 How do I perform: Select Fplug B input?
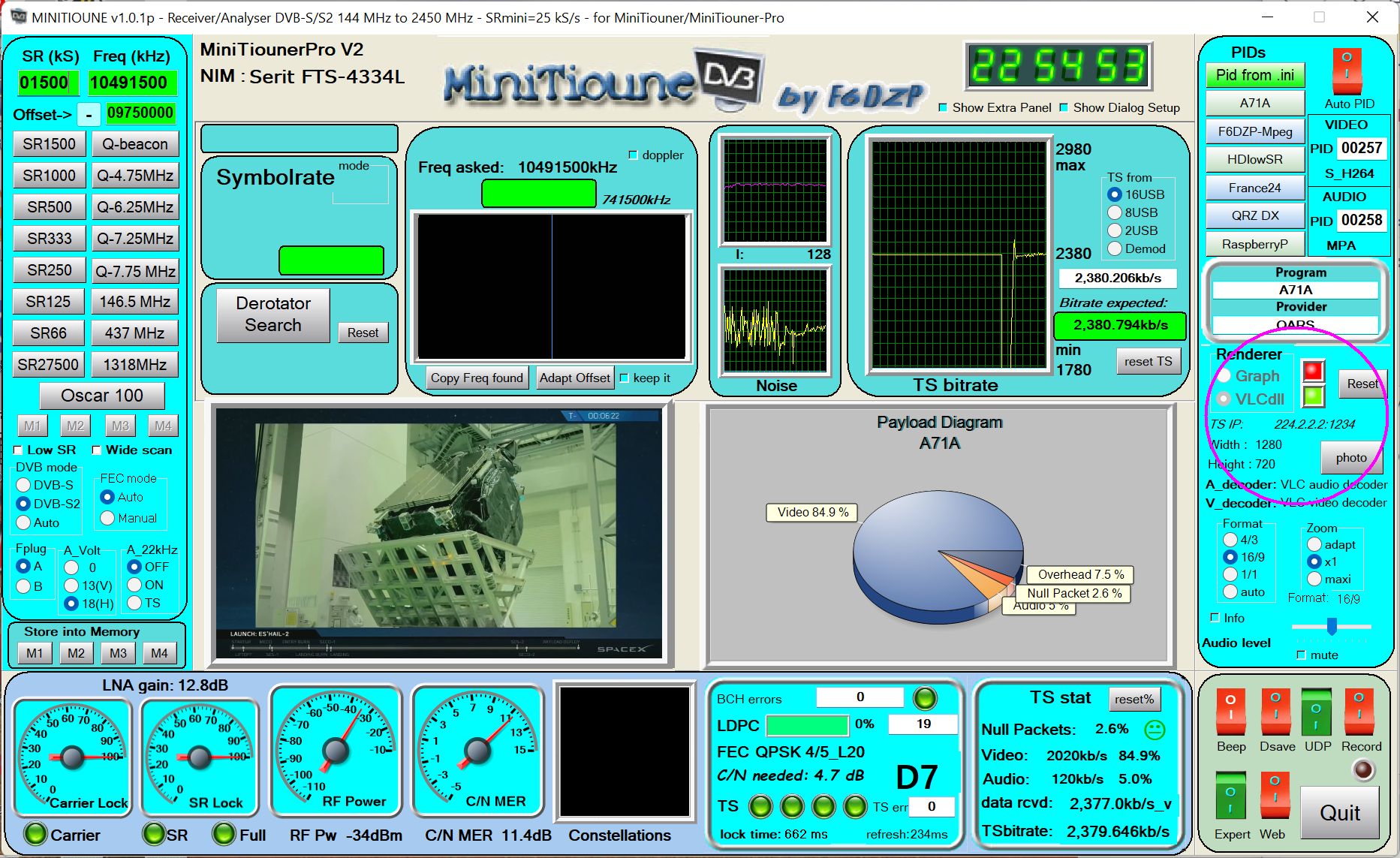click(23, 586)
